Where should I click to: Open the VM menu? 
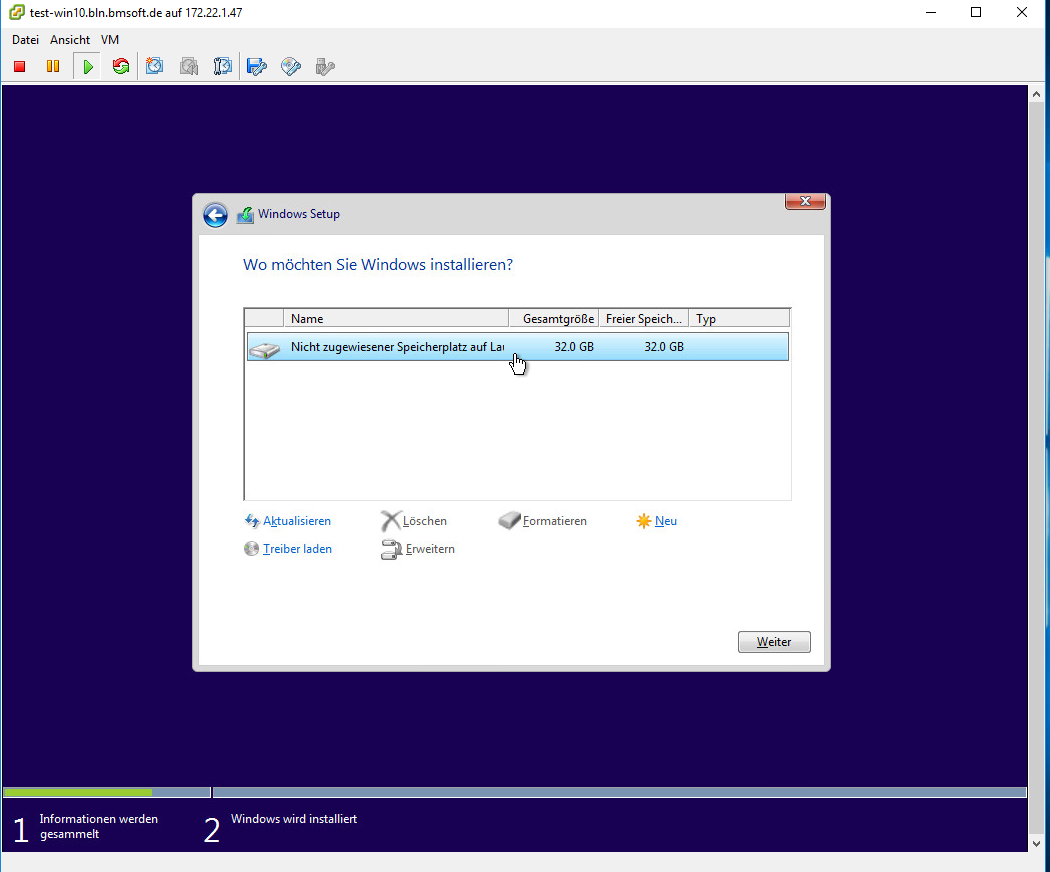click(110, 40)
